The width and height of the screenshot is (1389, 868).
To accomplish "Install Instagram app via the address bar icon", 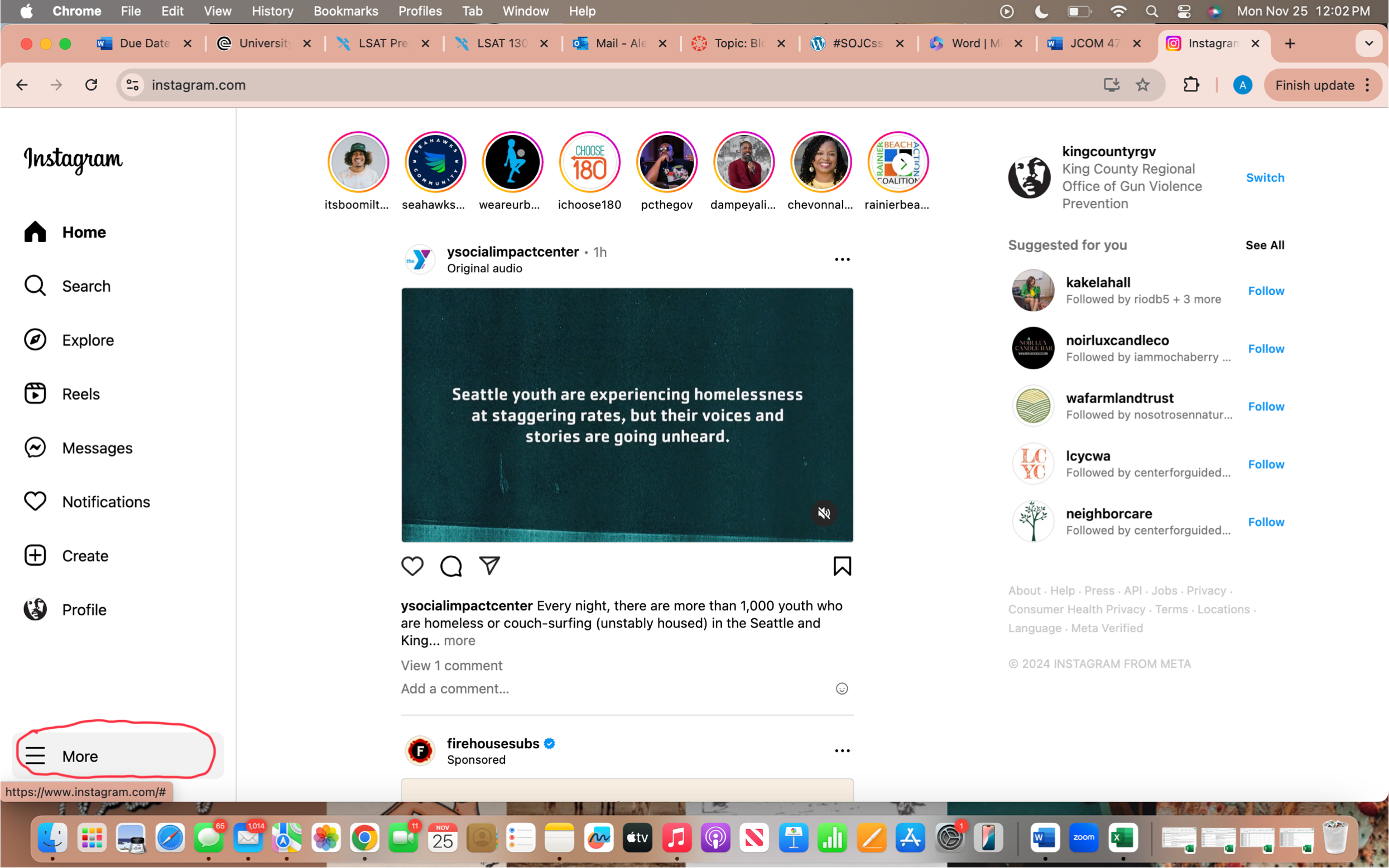I will [x=1112, y=85].
